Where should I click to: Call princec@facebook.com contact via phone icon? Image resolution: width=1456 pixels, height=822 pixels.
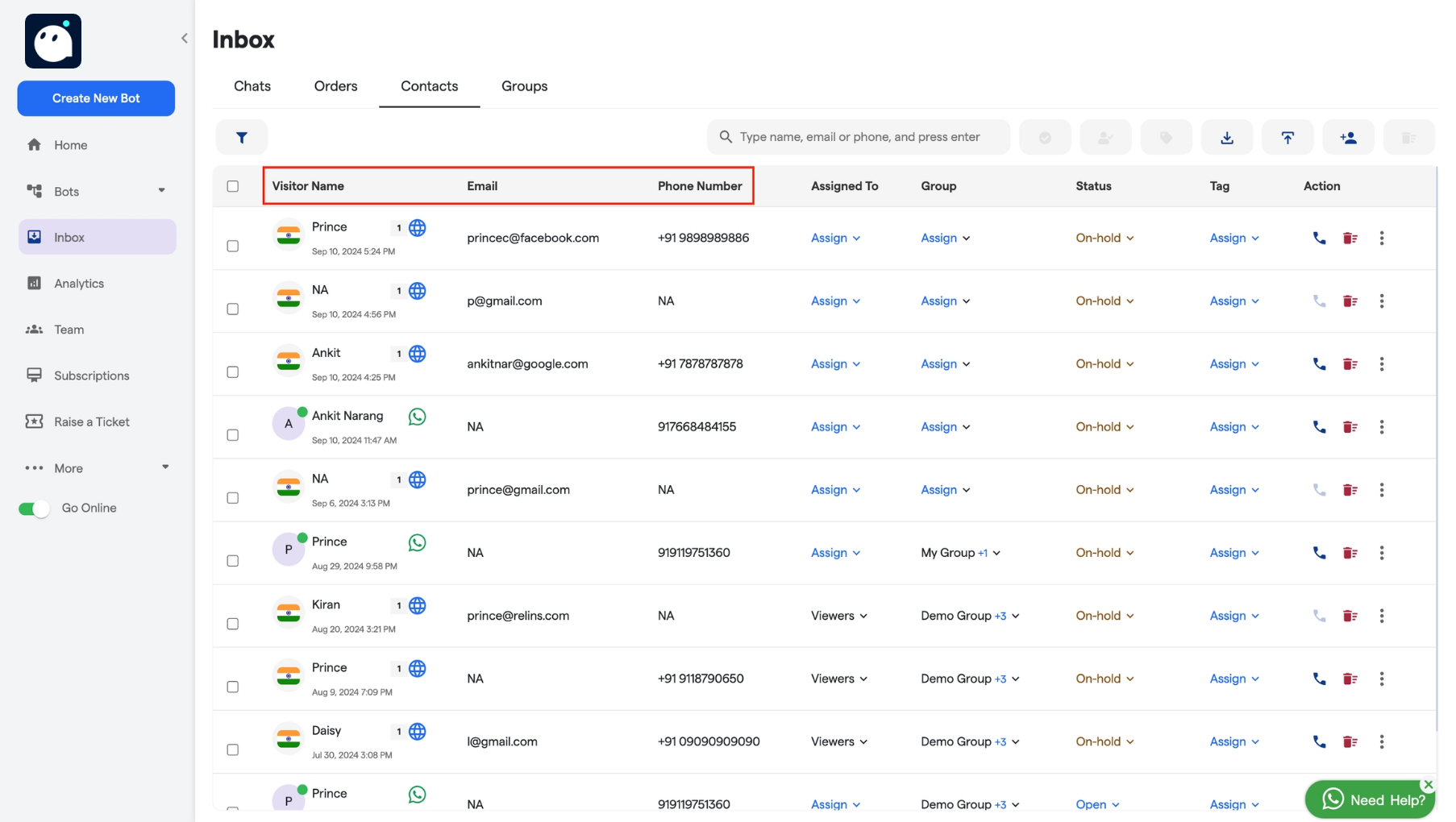coord(1319,238)
